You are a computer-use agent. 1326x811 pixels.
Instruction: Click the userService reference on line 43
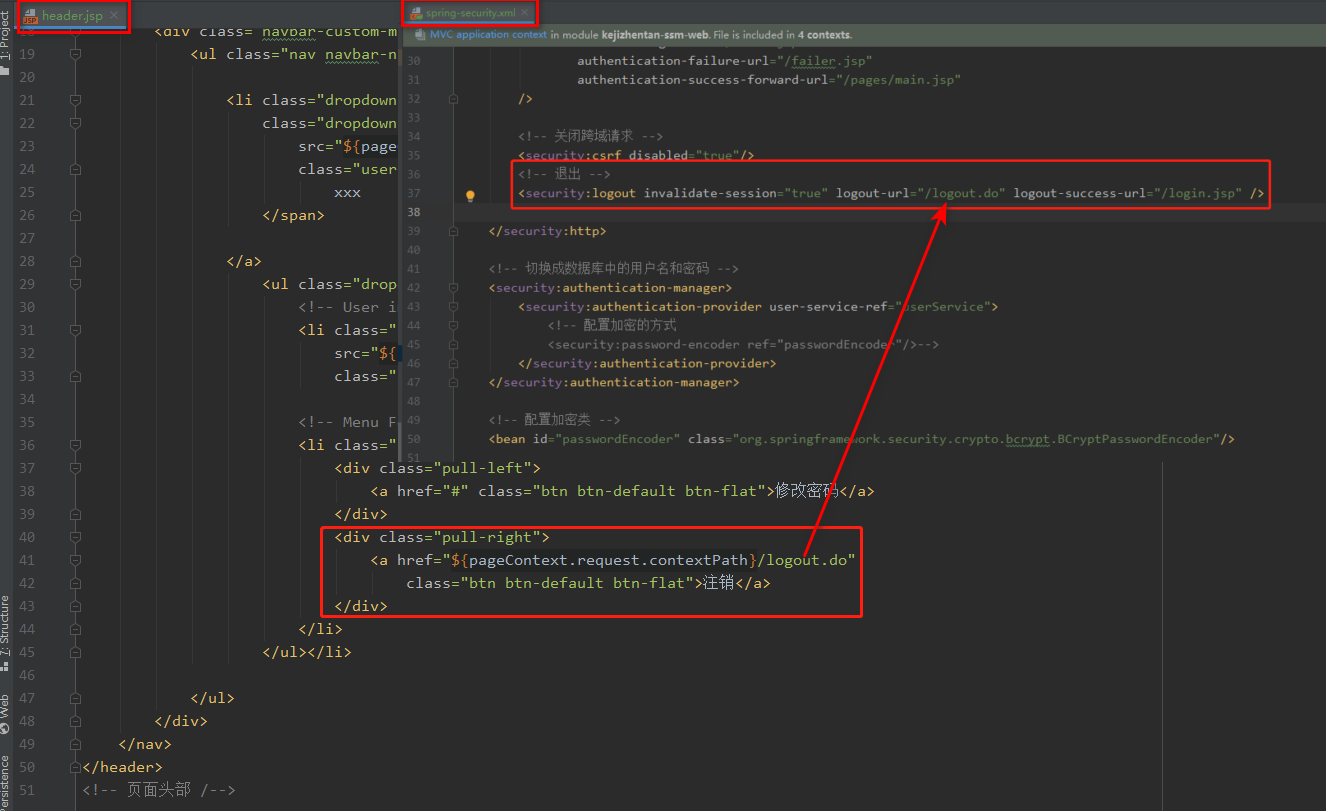click(x=945, y=307)
